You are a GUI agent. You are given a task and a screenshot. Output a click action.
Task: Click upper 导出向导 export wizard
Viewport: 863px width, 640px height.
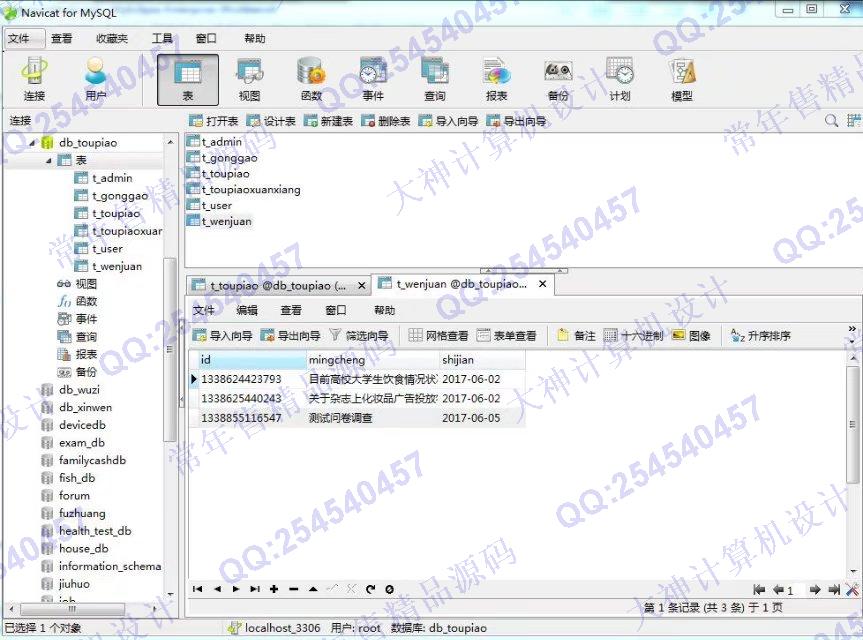[516, 121]
